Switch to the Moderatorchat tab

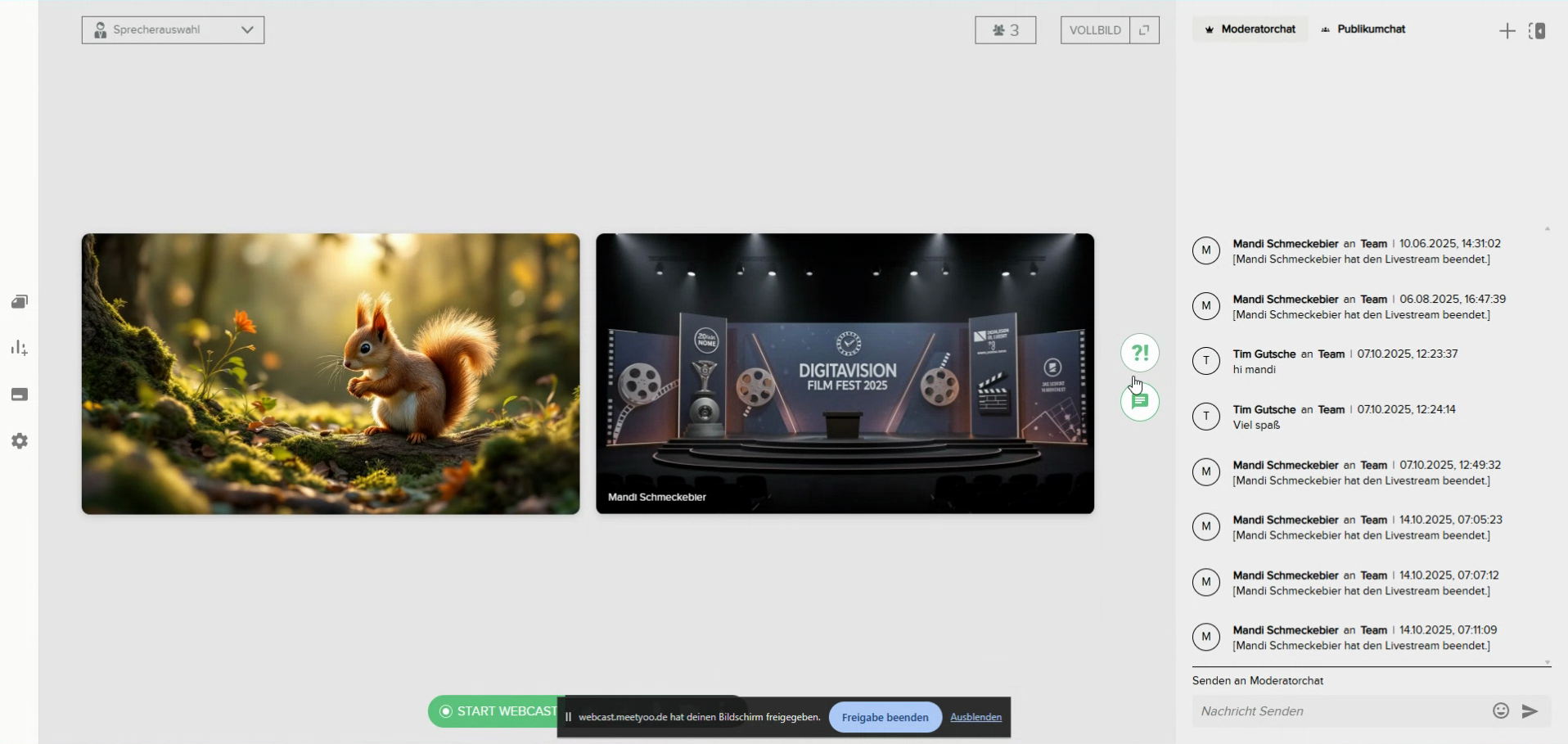1250,29
